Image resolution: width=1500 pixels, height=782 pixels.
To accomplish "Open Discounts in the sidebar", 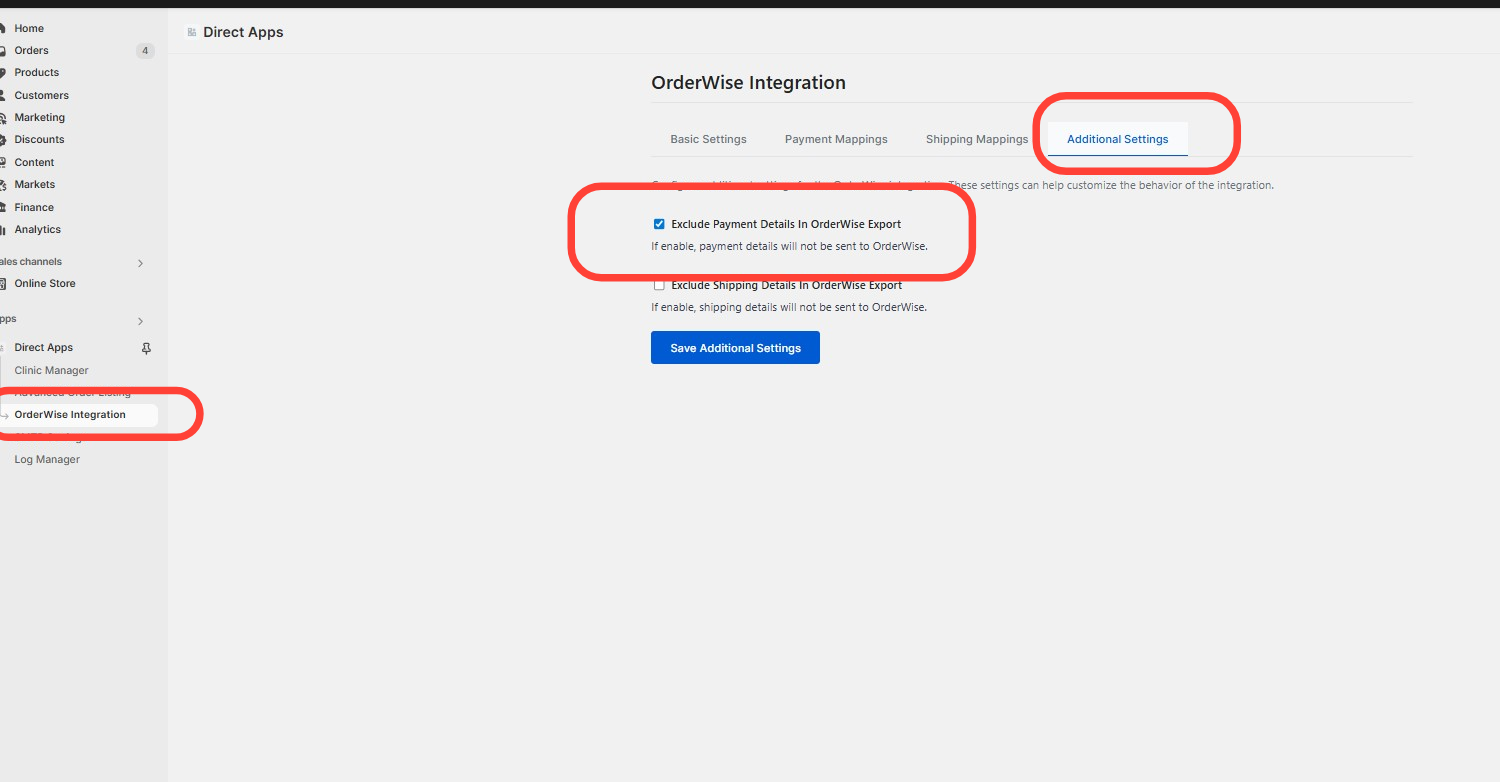I will click(x=39, y=139).
